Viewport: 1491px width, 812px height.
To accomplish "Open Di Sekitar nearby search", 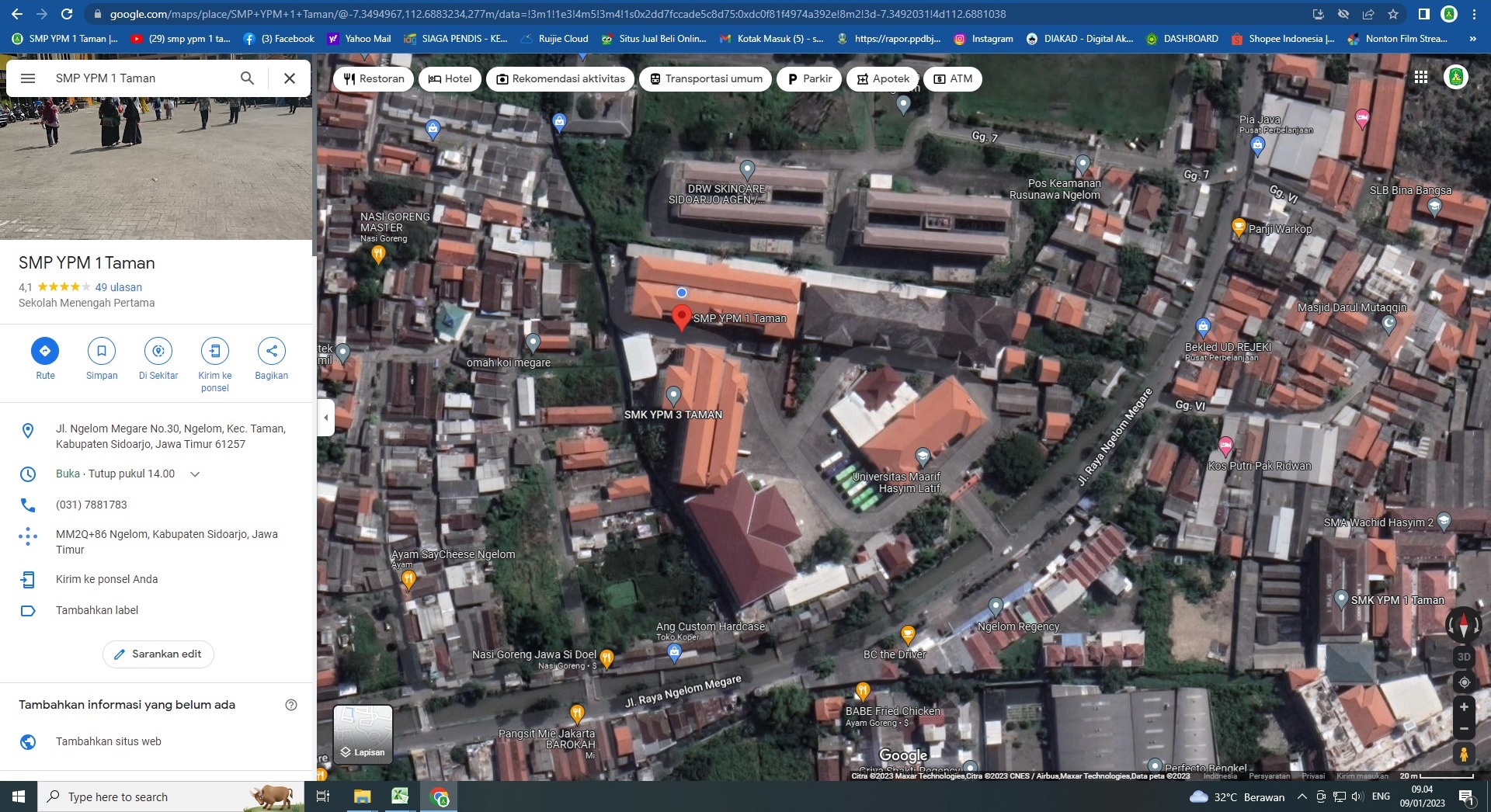I will [158, 352].
